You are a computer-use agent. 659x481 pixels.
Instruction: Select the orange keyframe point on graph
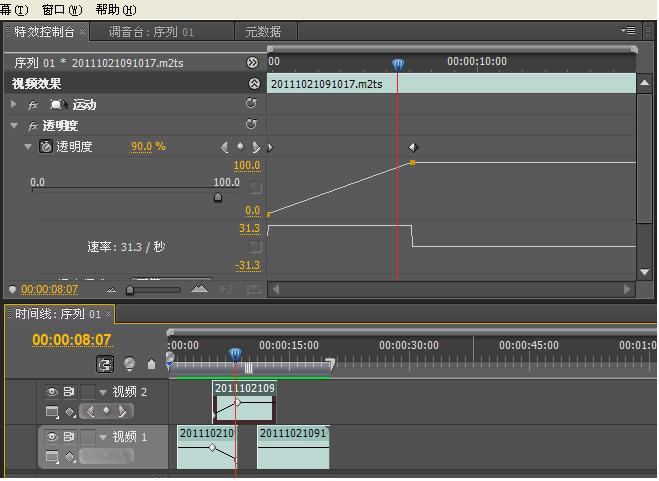[412, 163]
